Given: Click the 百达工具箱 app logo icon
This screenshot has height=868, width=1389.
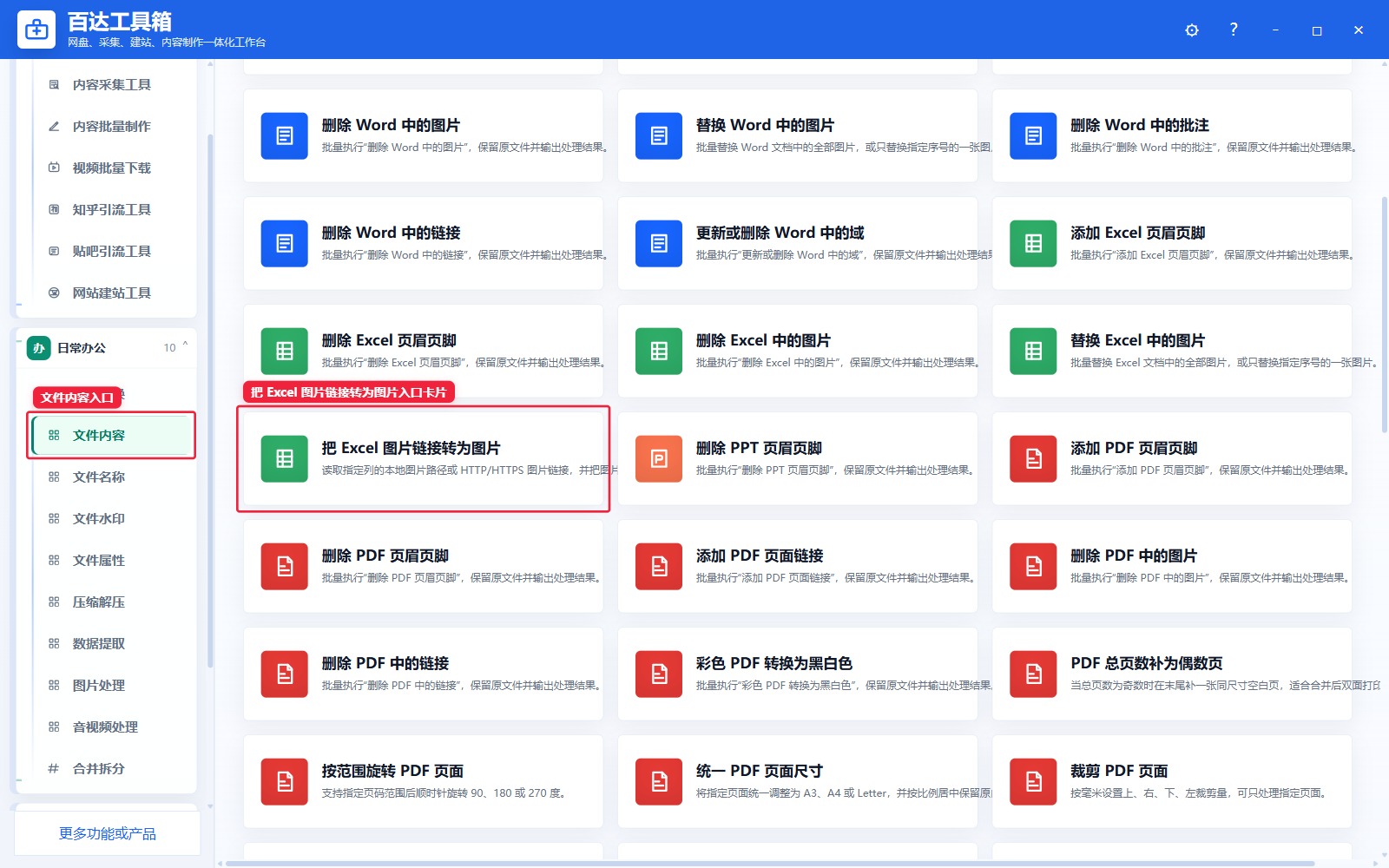Looking at the screenshot, I should pos(36,30).
